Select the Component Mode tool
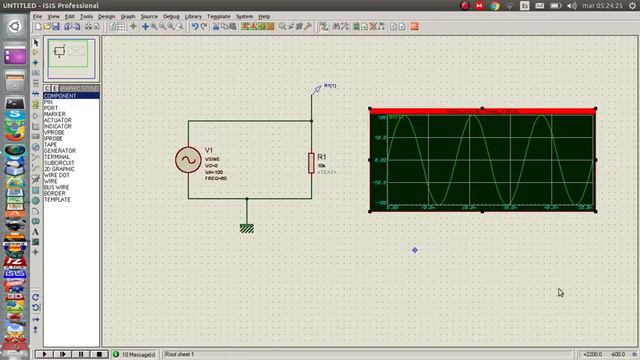 pyautogui.click(x=36, y=52)
